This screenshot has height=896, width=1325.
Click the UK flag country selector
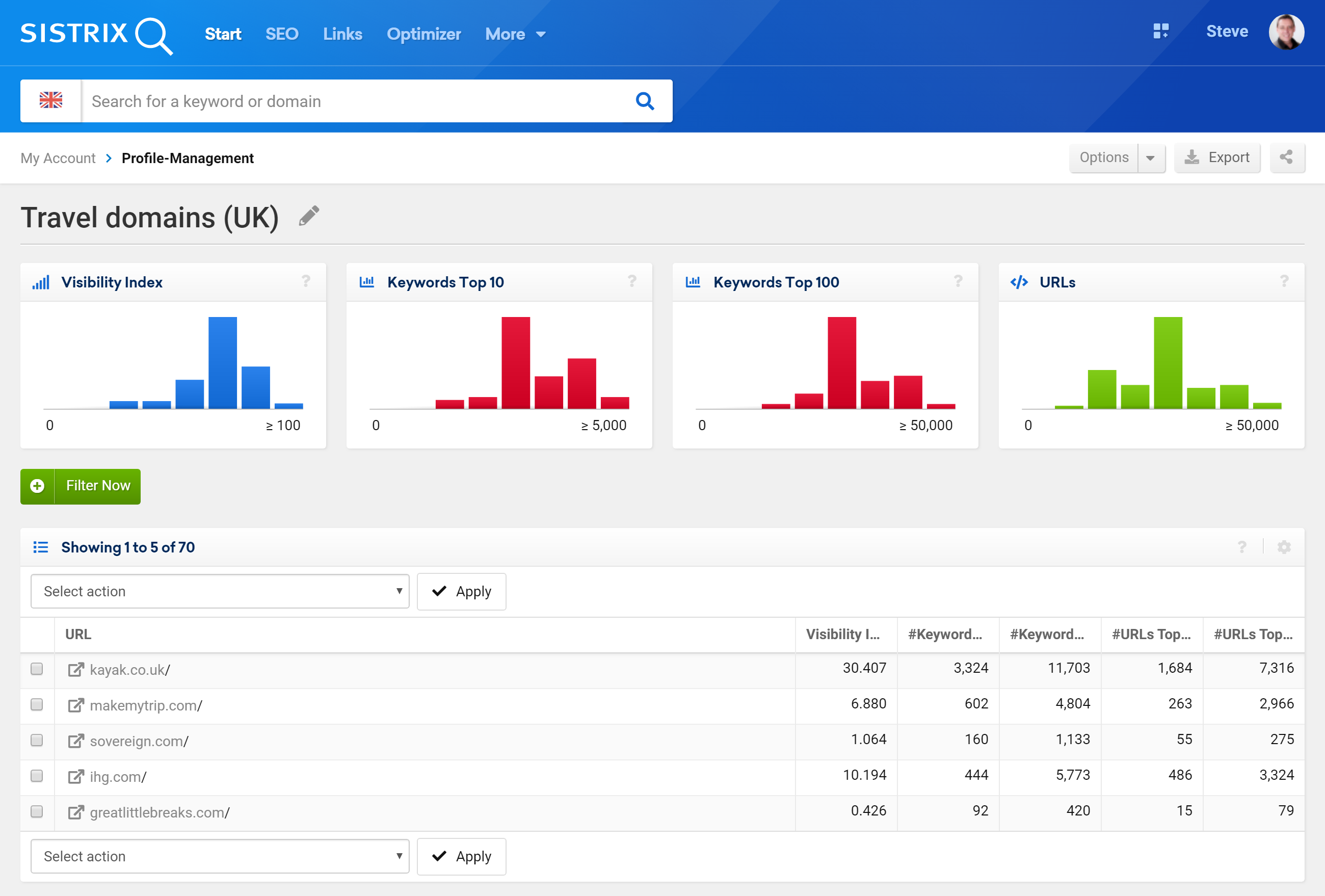[51, 101]
